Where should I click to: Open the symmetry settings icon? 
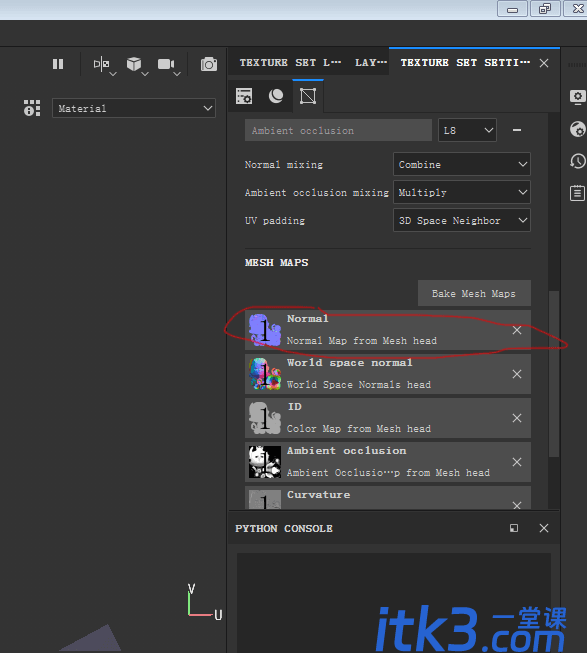point(102,64)
